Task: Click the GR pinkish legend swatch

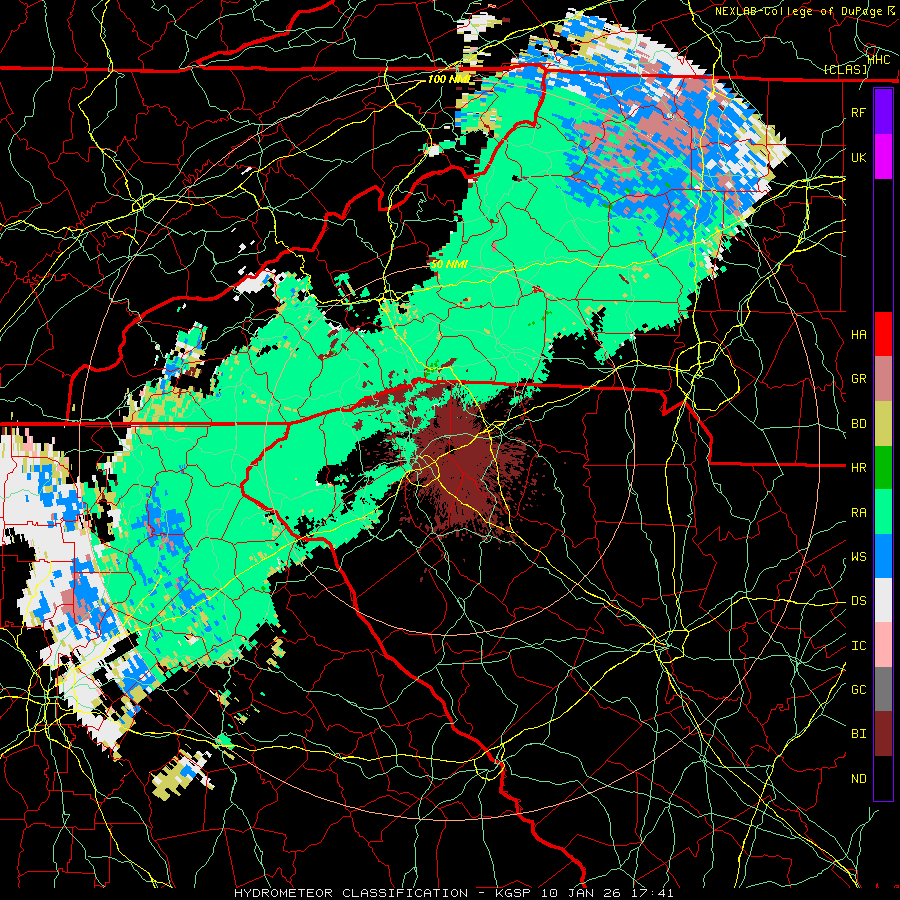Action: point(883,379)
